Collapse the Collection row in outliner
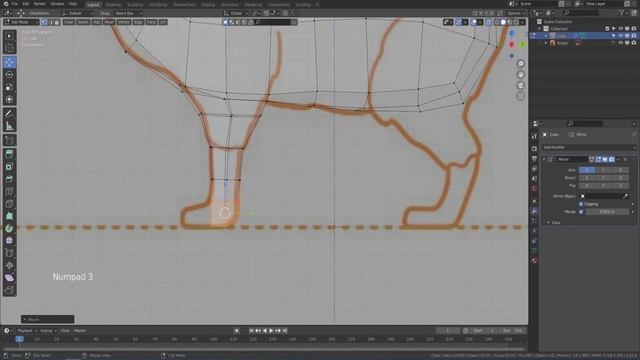 (x=540, y=29)
